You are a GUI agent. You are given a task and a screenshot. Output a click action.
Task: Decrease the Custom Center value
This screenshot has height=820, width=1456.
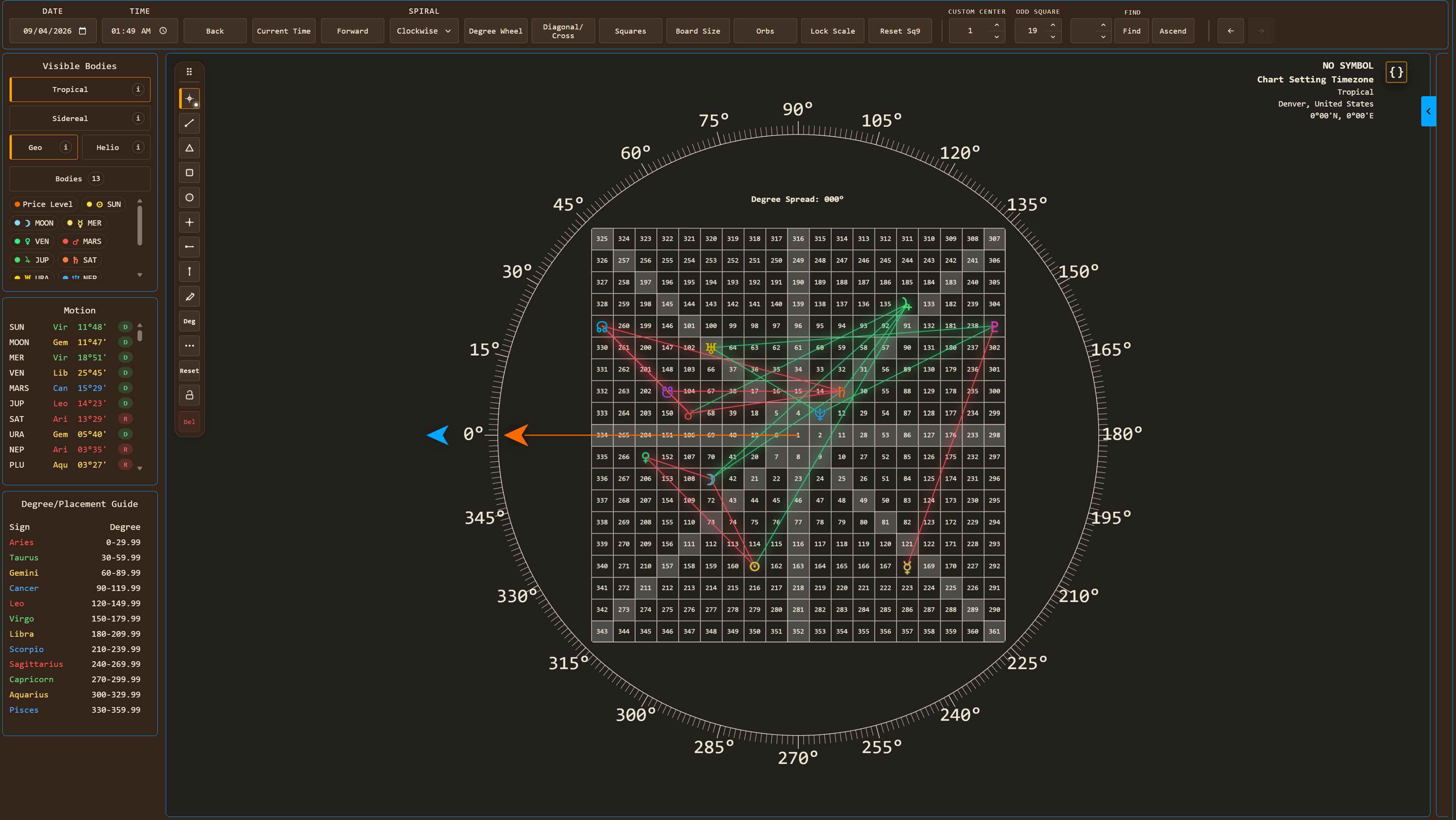click(997, 37)
